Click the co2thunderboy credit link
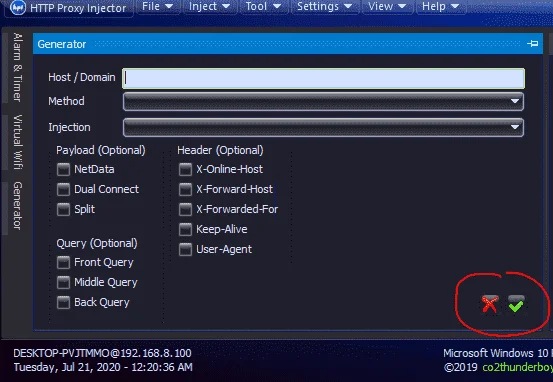 [517, 368]
